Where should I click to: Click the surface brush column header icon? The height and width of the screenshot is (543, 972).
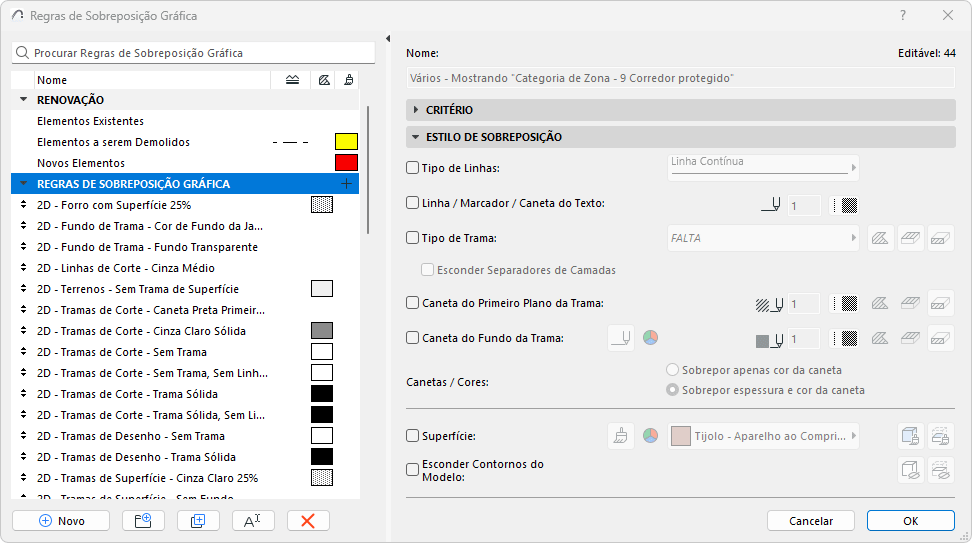349,80
